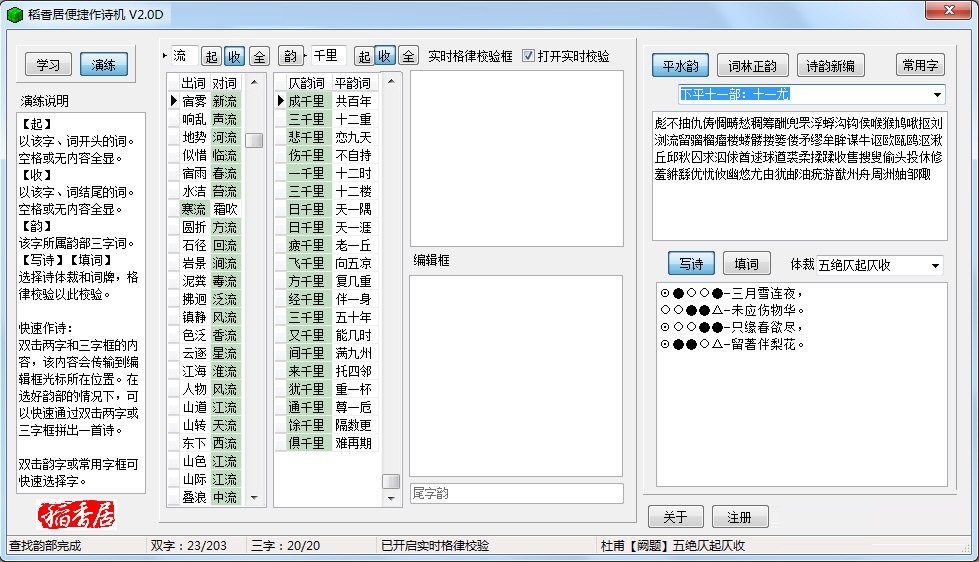Click status bar text 查找韵部完成

coord(45,546)
